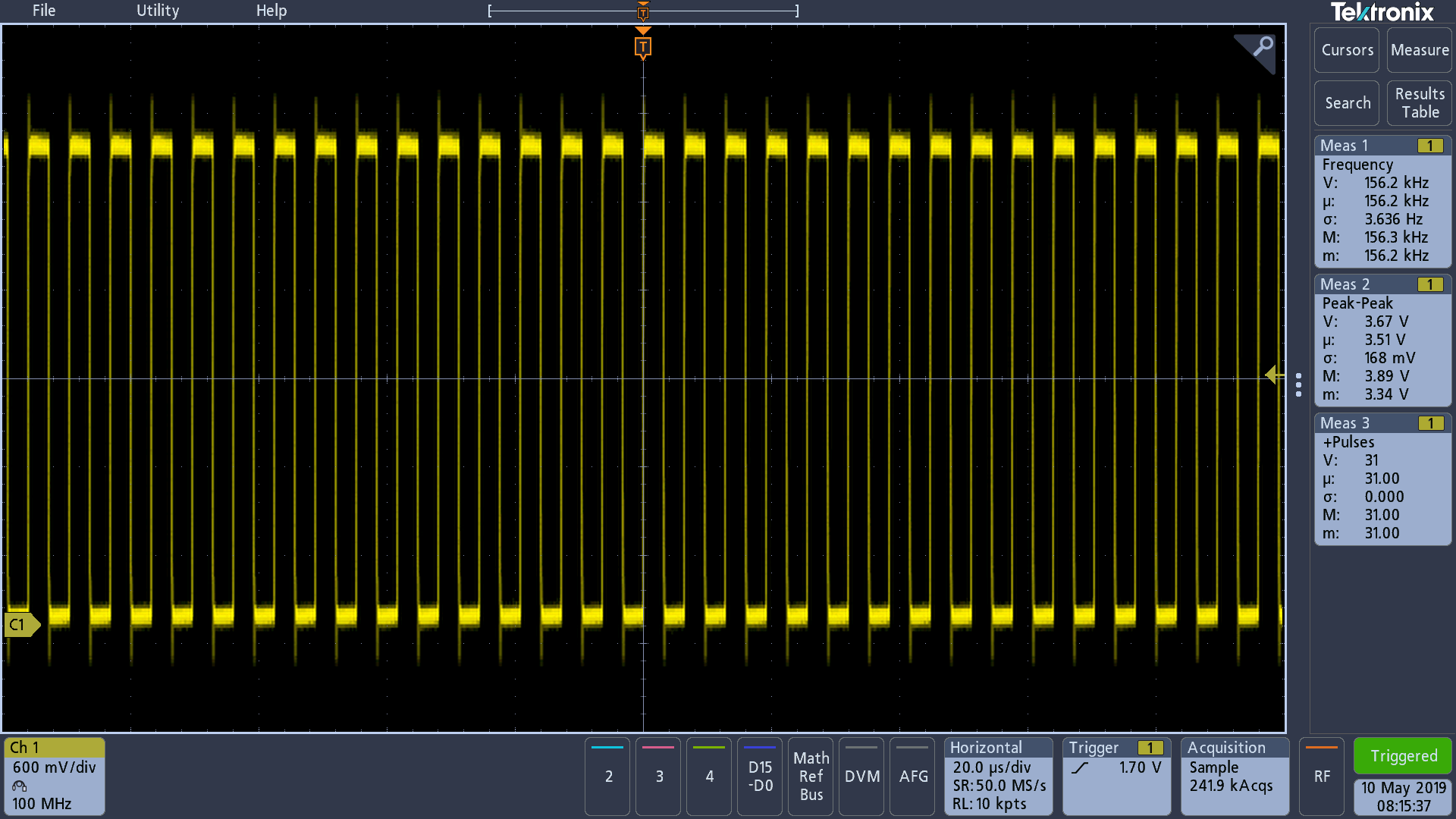Click the rising edge trigger slope icon
1456x819 pixels.
pos(1080,767)
